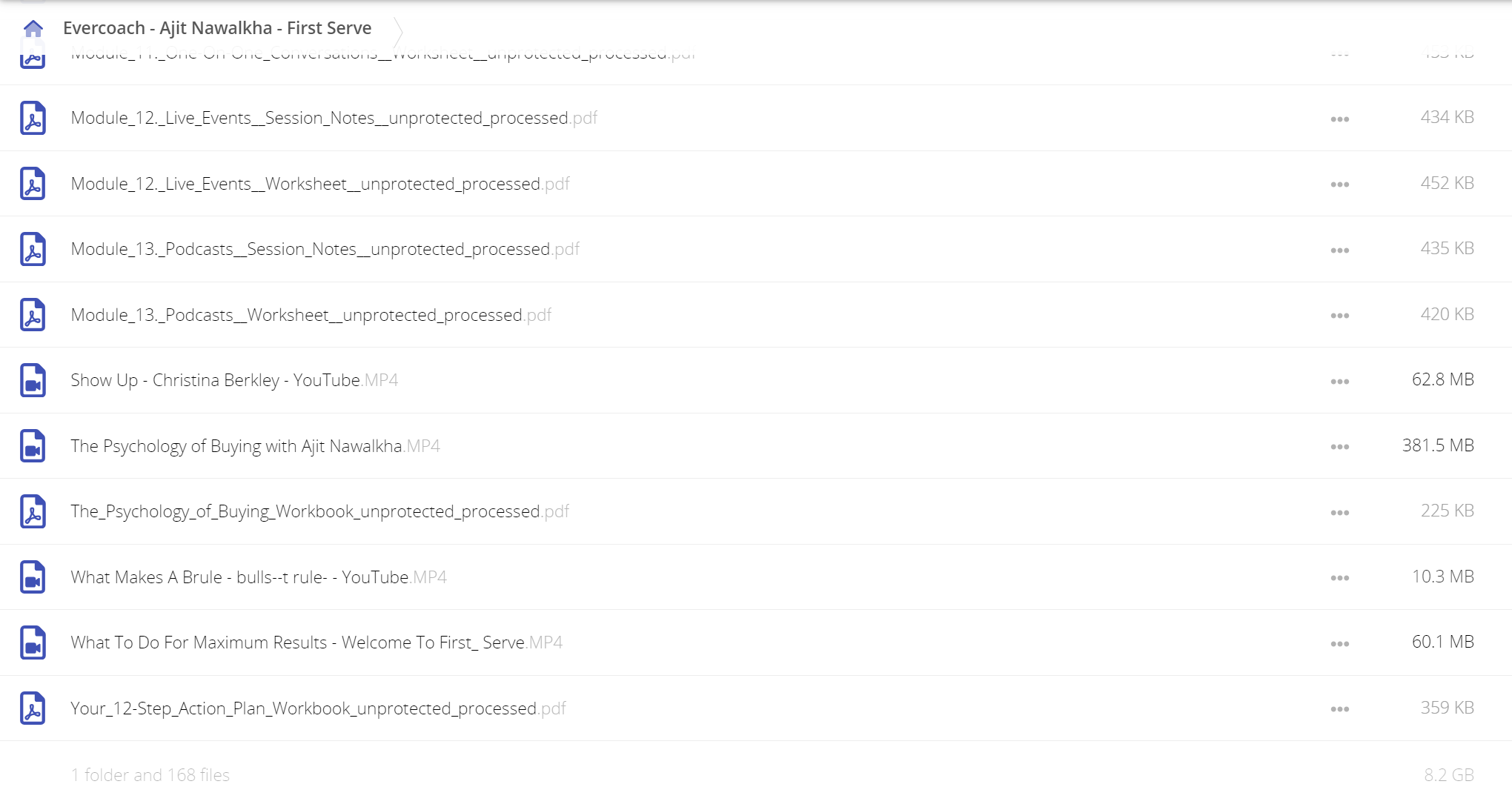Open three-dot menu for Psychology of Buying Workbook
The image size is (1512, 807).
coord(1339,513)
